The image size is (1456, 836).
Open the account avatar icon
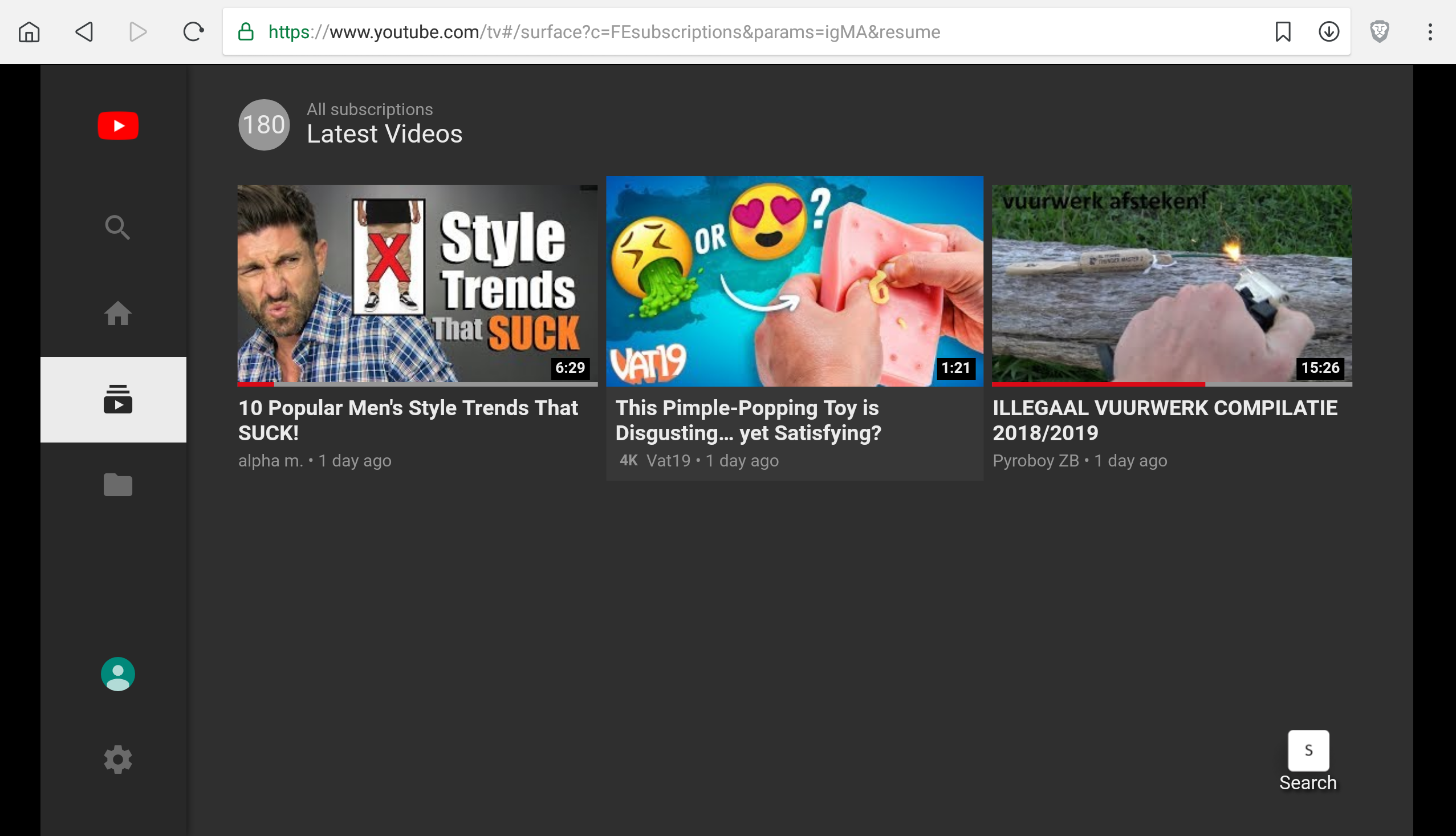[117, 673]
